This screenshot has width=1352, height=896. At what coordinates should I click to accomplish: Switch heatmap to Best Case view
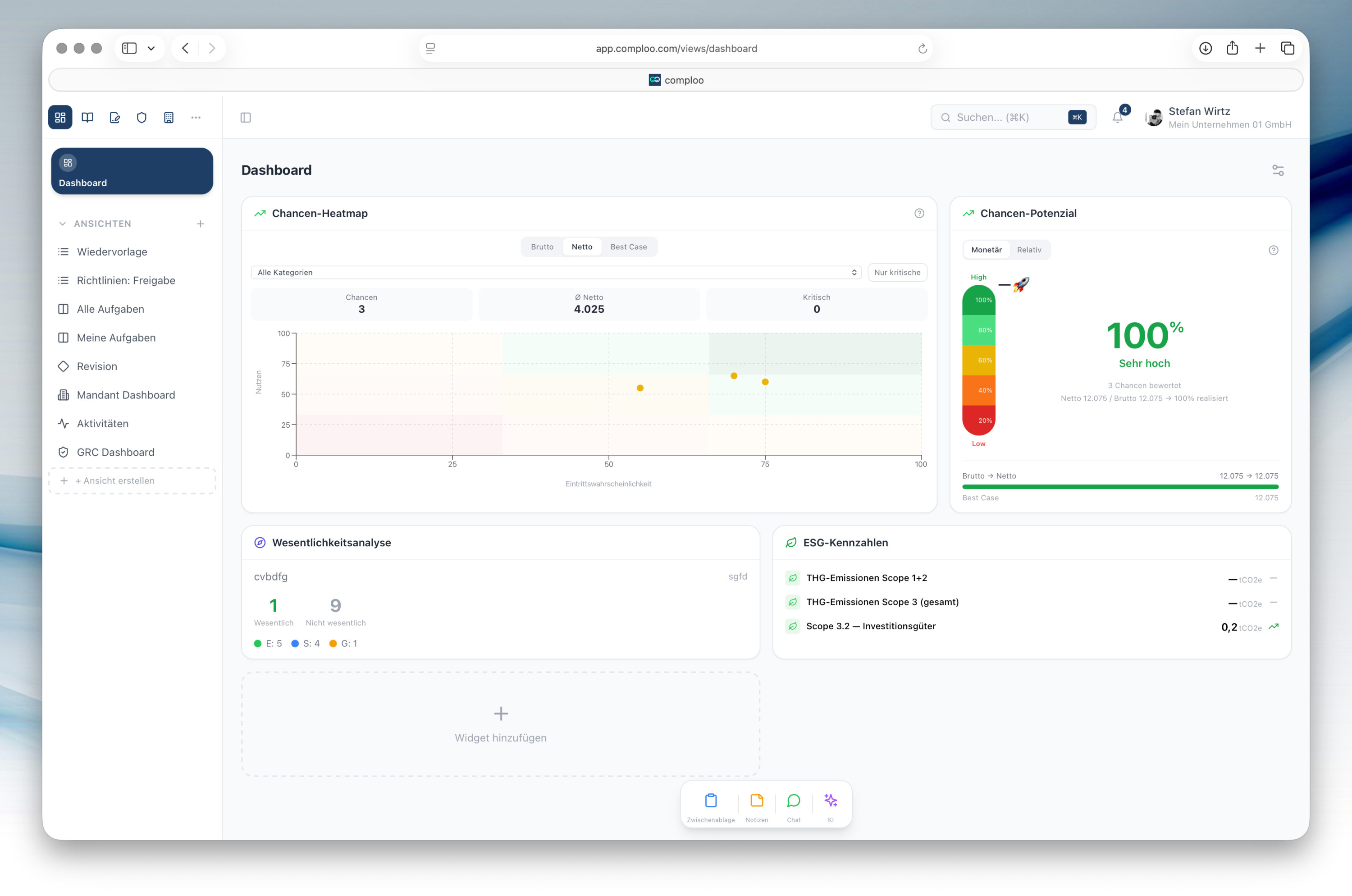point(629,247)
